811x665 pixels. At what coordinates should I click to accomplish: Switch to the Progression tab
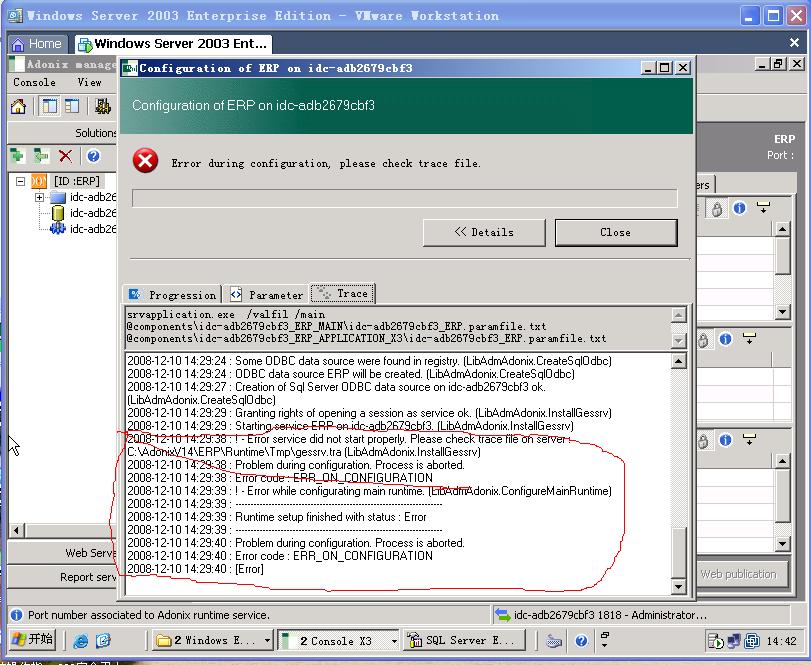point(172,294)
